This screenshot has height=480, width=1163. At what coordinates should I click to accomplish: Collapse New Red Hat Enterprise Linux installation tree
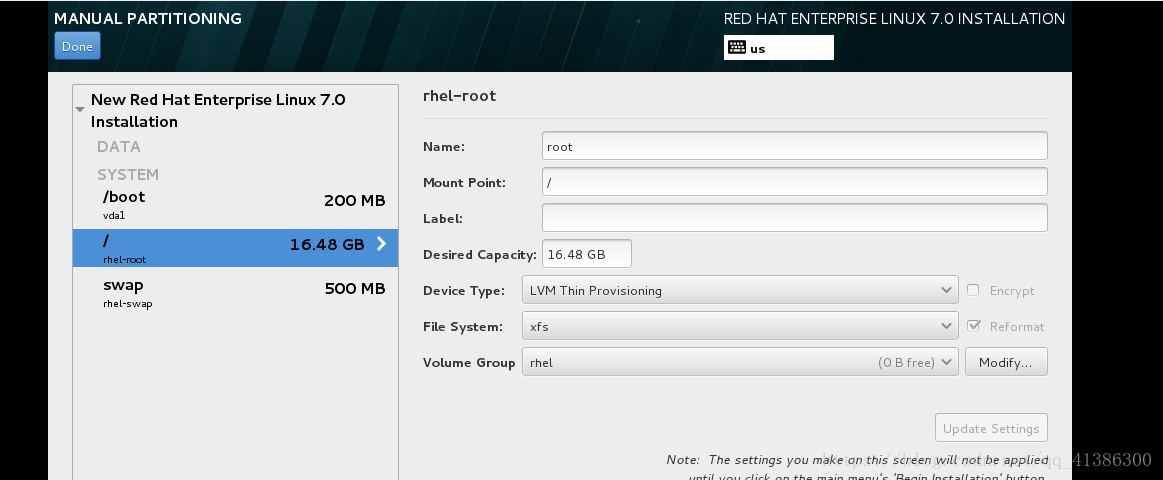80,110
